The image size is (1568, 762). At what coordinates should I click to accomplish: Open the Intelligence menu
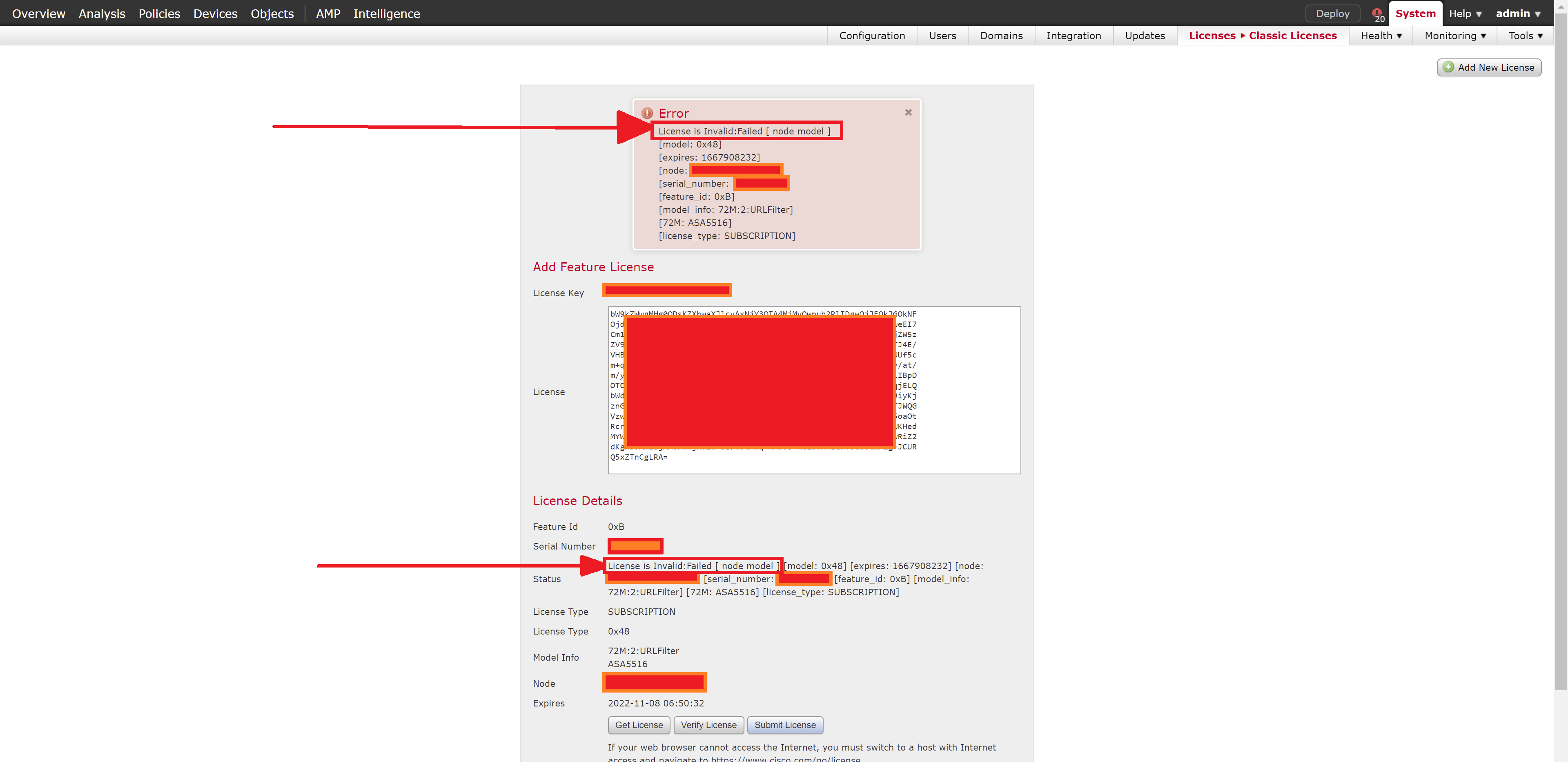[x=387, y=13]
